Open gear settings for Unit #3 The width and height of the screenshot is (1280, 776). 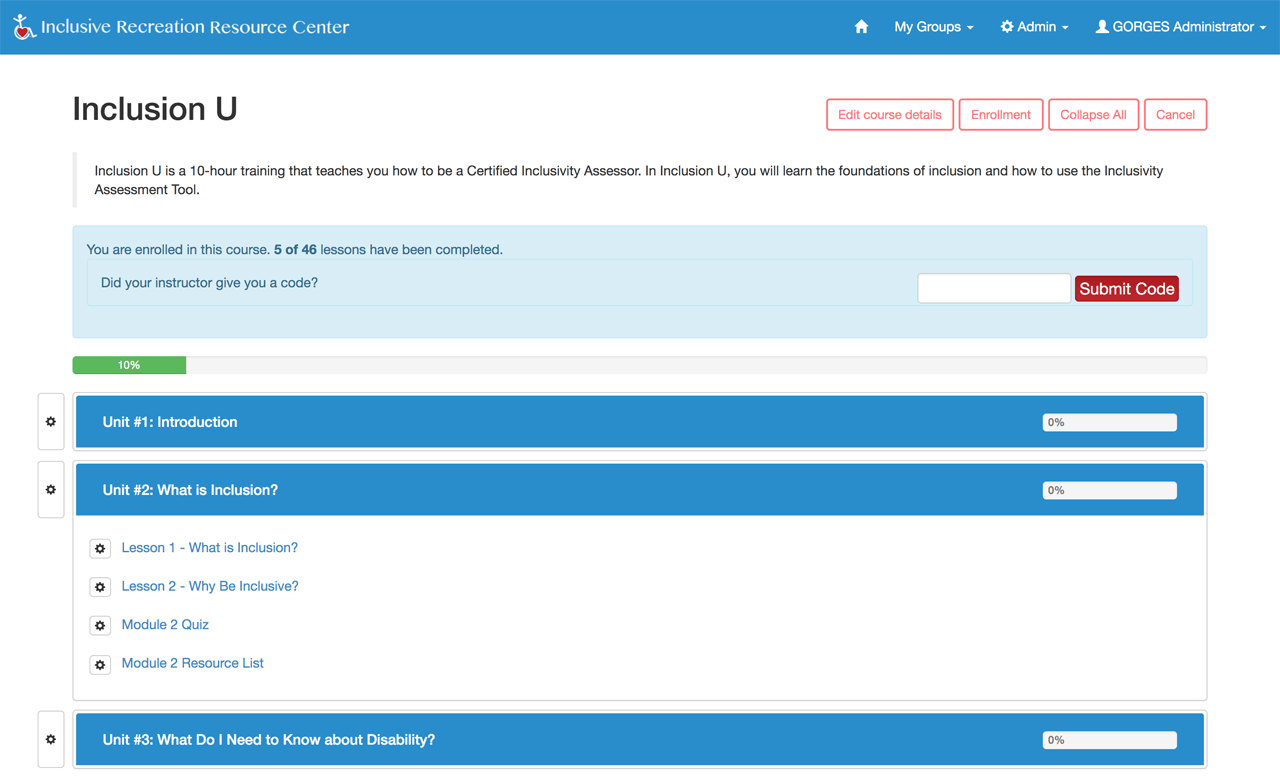[x=51, y=739]
